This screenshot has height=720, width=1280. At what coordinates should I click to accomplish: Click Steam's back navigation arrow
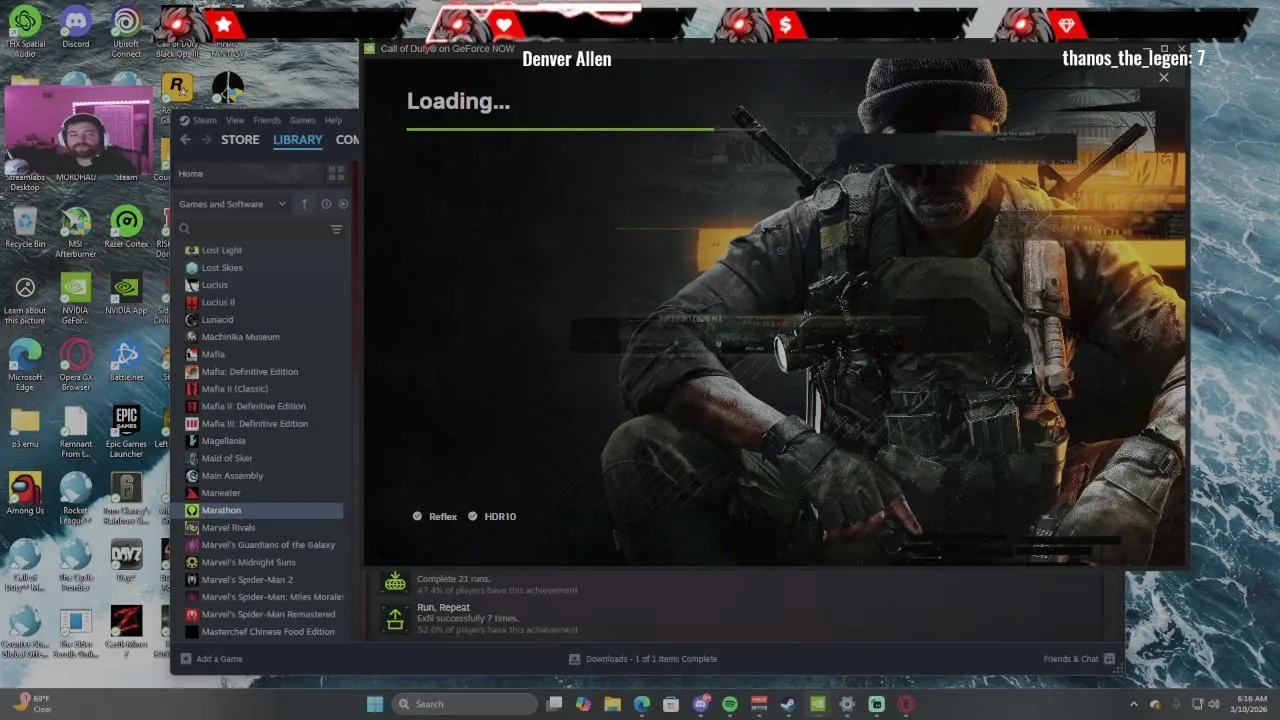(185, 140)
